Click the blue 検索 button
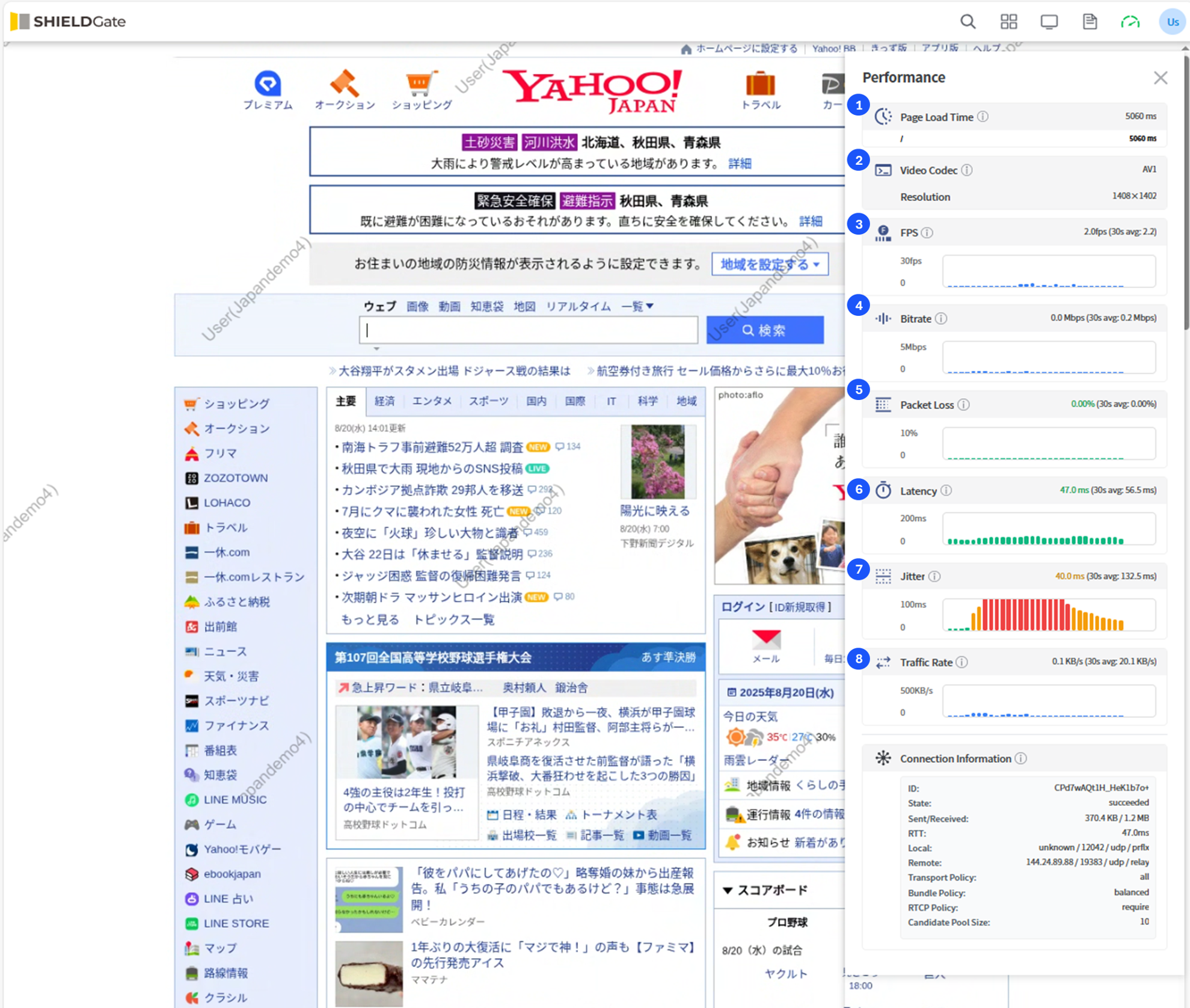The width and height of the screenshot is (1190, 1008). coord(765,330)
